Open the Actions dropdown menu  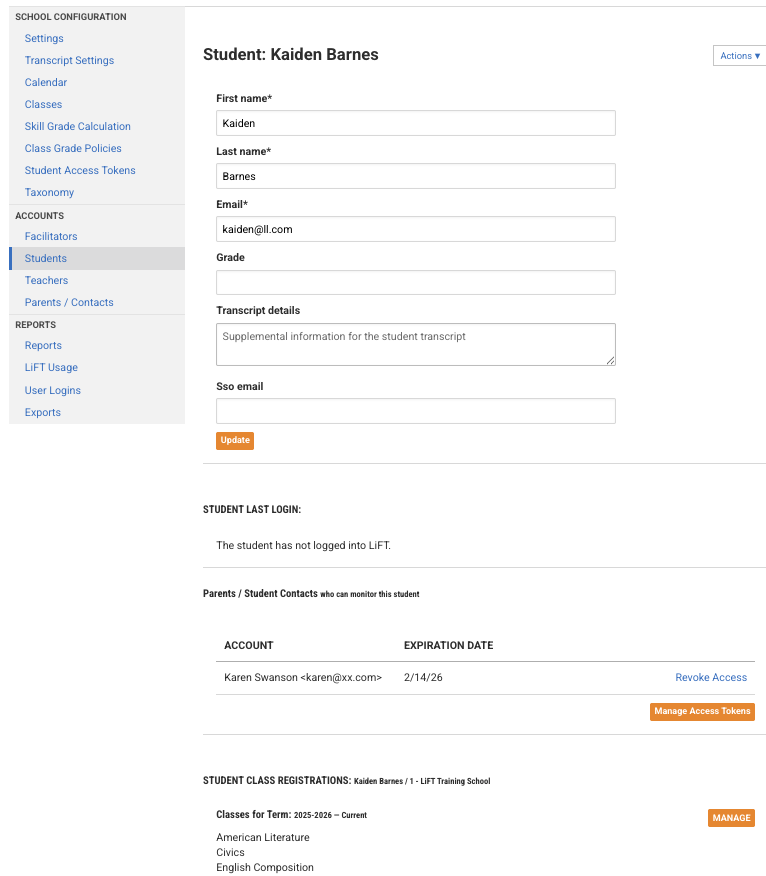[x=740, y=56]
